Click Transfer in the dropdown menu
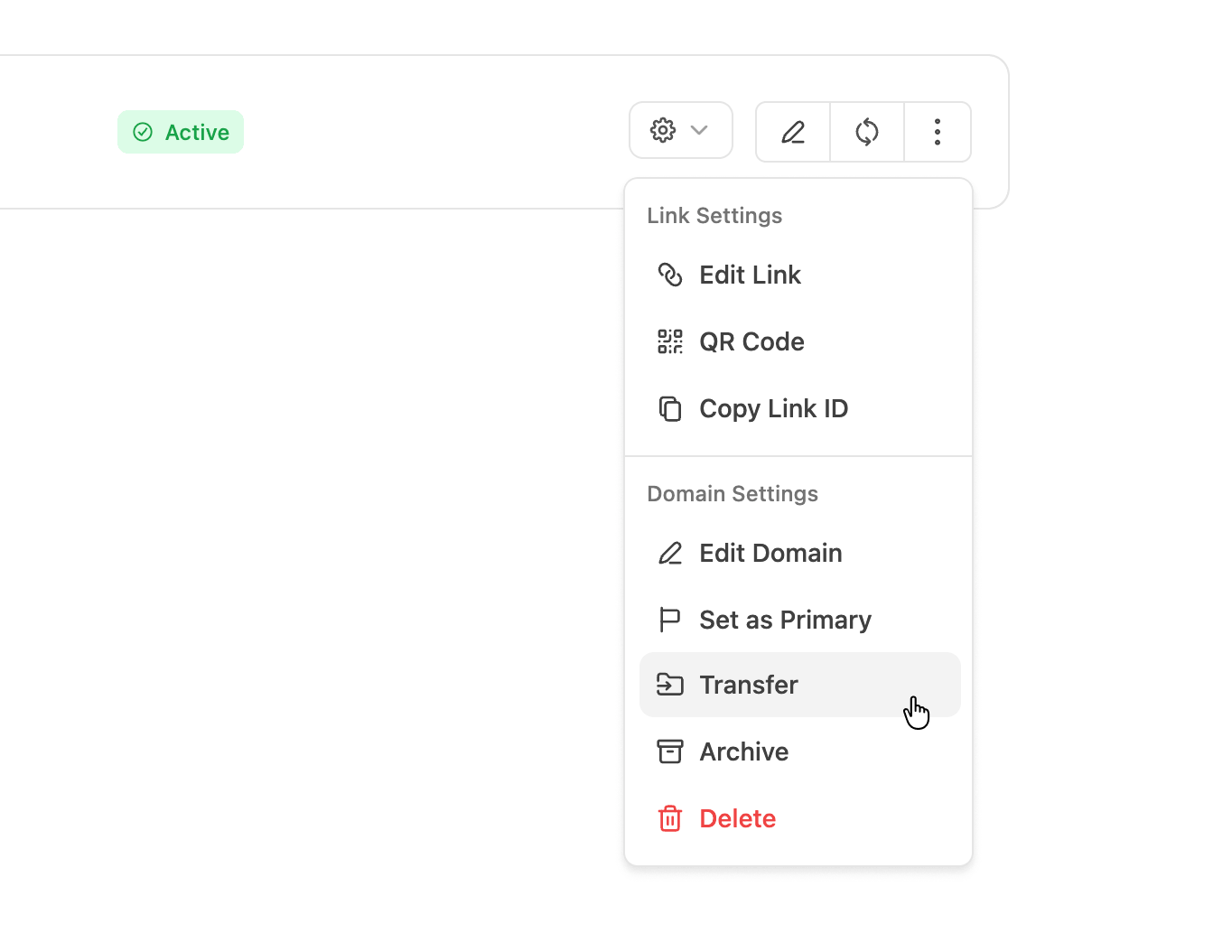 800,685
